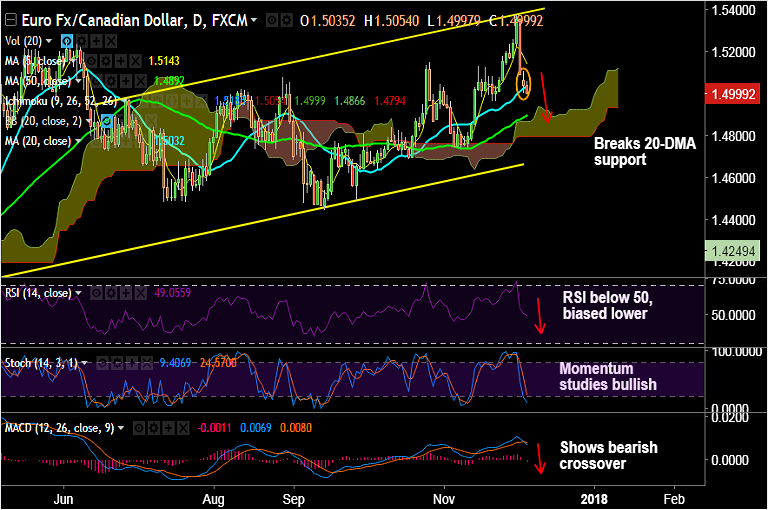Remove the RSI indicator with X

click(x=141, y=293)
